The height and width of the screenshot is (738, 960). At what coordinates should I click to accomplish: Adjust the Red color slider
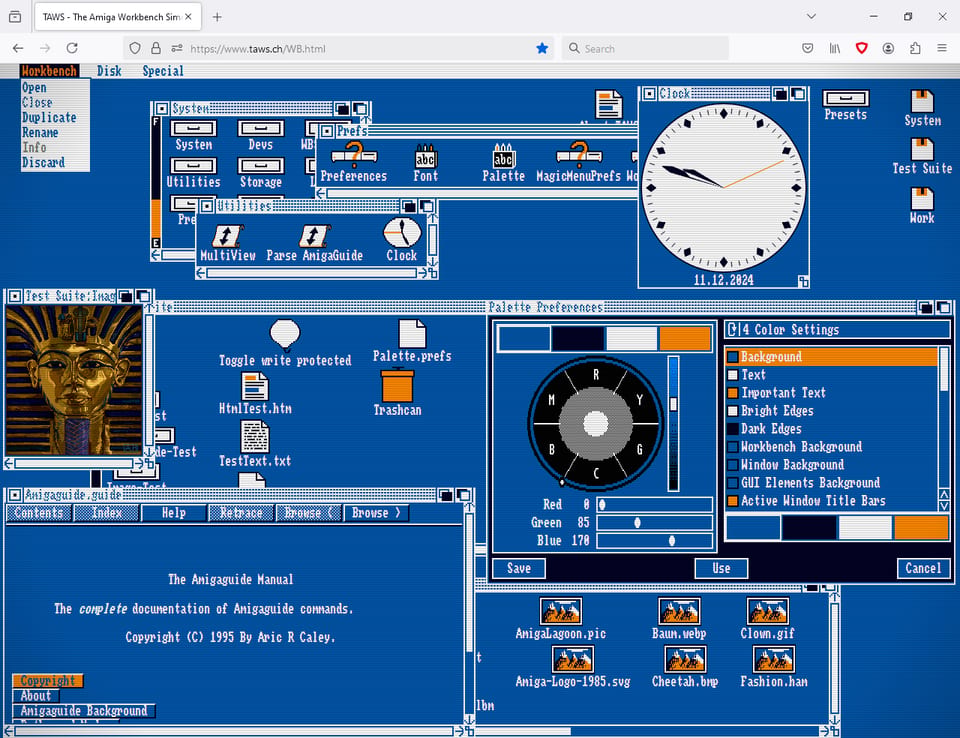(654, 505)
